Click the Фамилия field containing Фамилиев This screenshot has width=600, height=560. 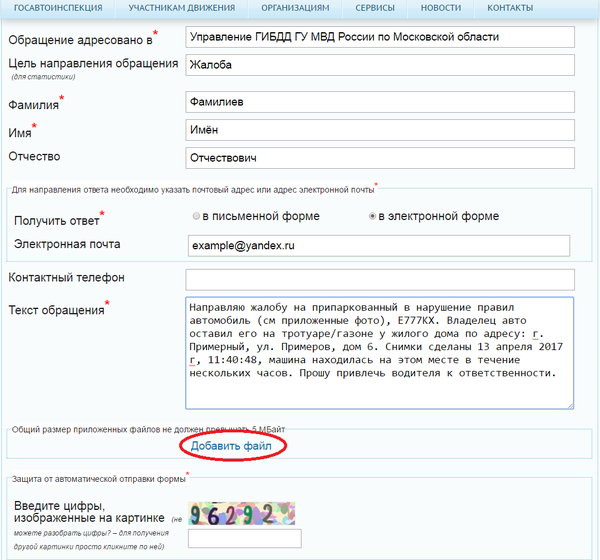click(380, 102)
